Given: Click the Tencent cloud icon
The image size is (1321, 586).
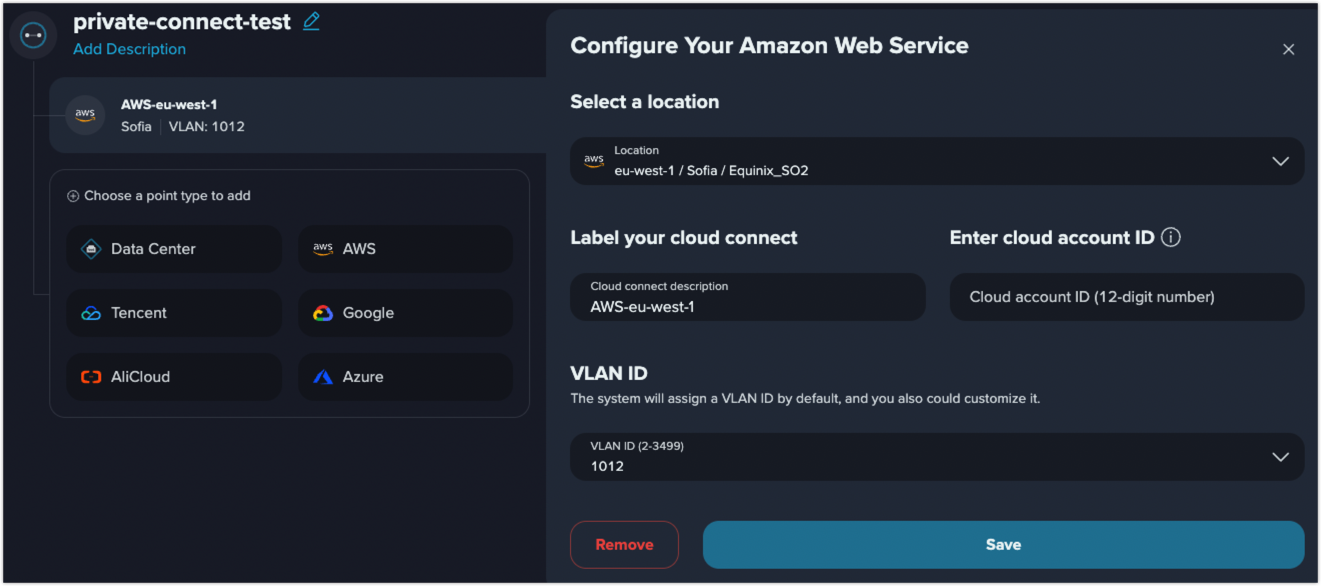Looking at the screenshot, I should [91, 313].
